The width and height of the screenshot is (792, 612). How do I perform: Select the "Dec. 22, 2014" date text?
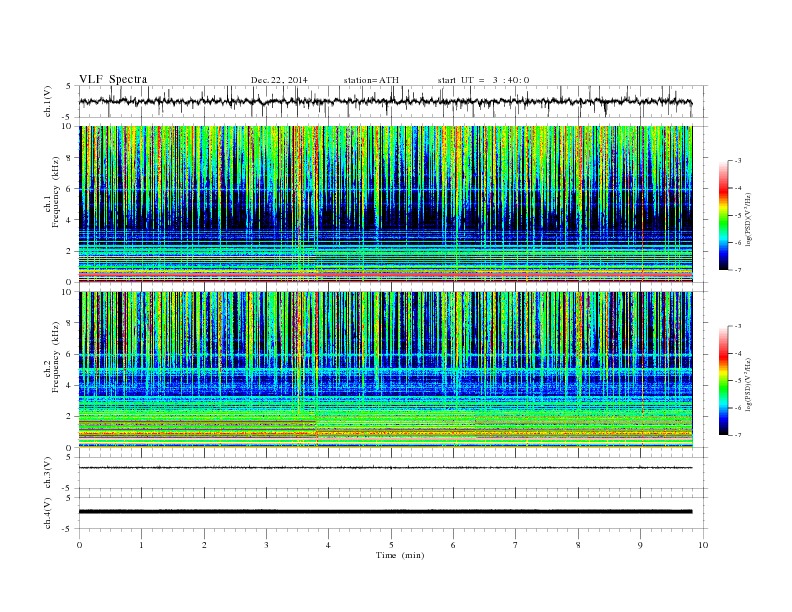click(x=279, y=80)
